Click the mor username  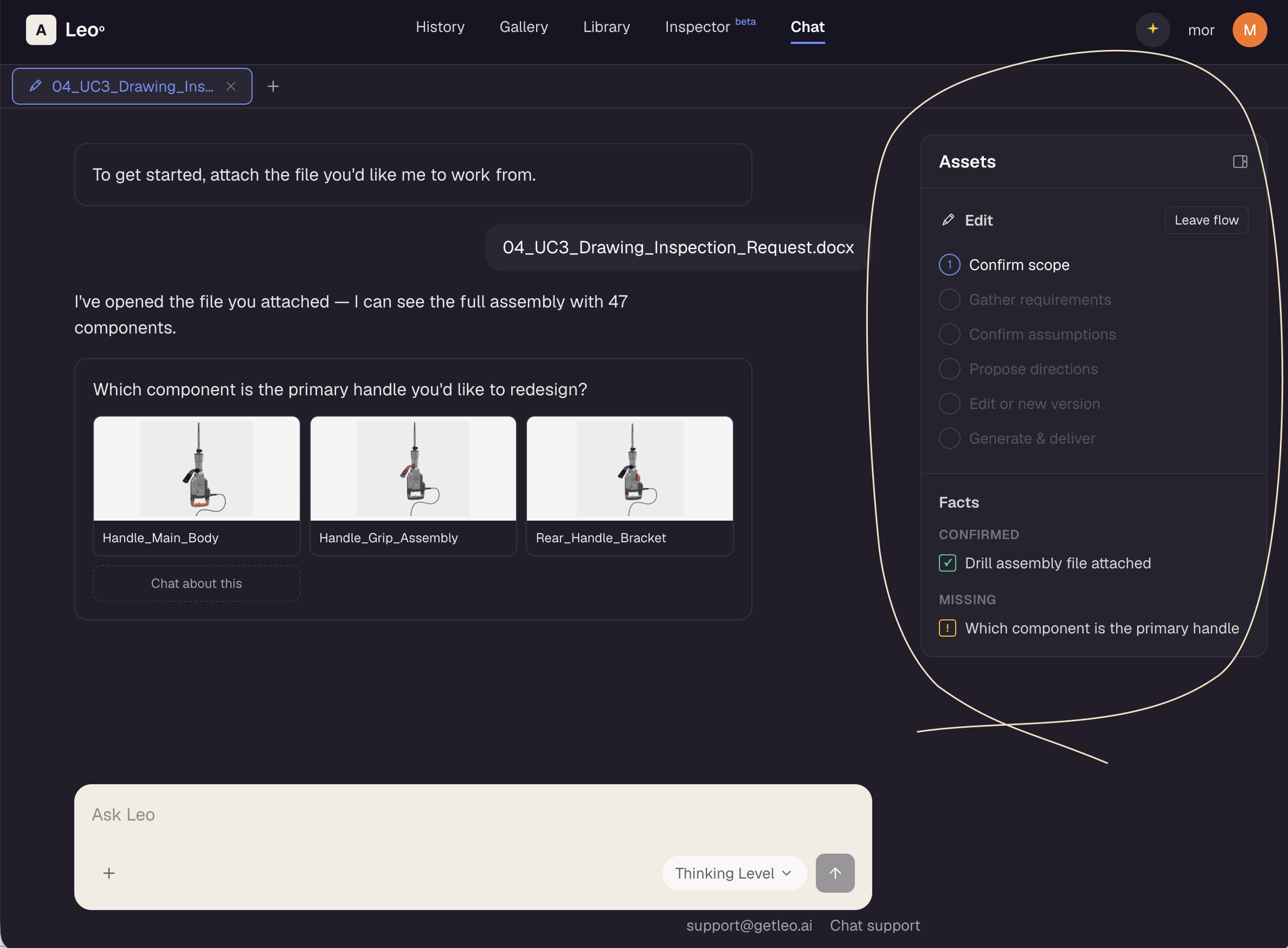coord(1201,30)
